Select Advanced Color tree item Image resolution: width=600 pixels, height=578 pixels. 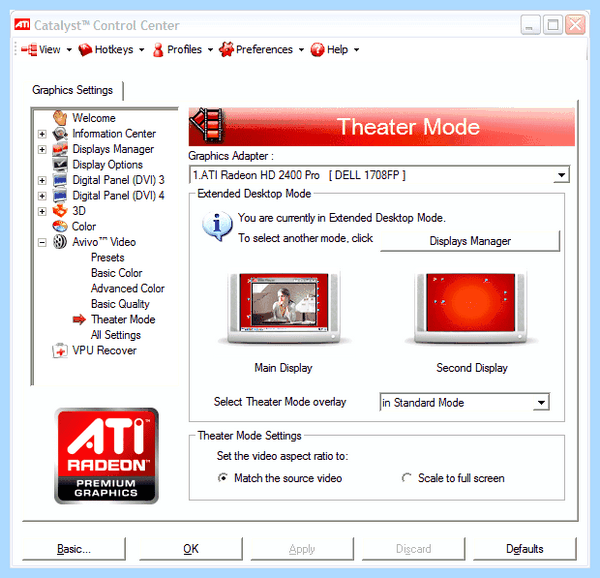pos(128,288)
